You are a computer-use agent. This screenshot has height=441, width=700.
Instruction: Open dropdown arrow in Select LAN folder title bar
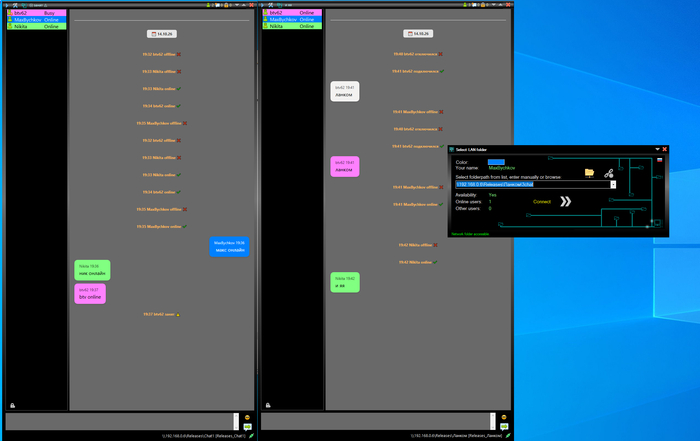point(657,149)
